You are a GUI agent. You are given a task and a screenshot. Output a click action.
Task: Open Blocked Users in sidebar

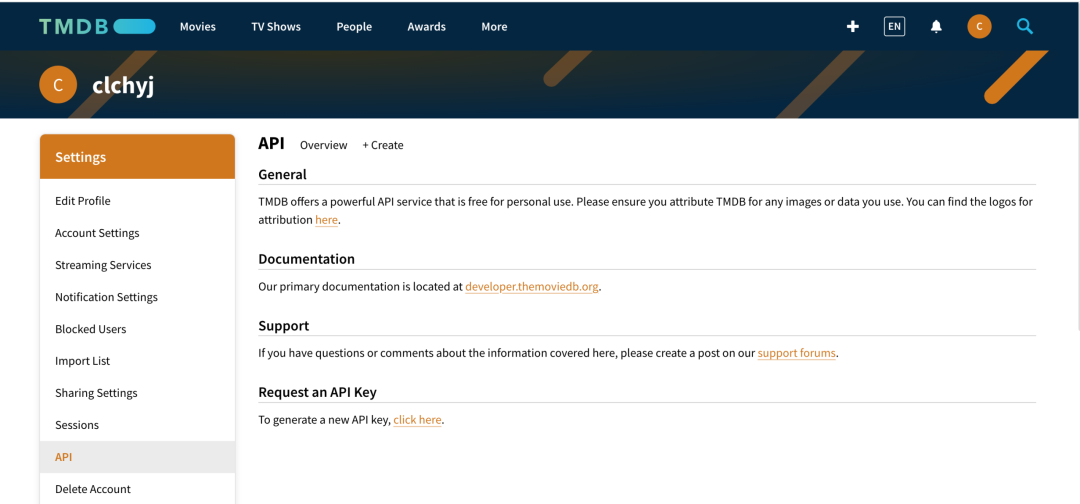coord(137,329)
